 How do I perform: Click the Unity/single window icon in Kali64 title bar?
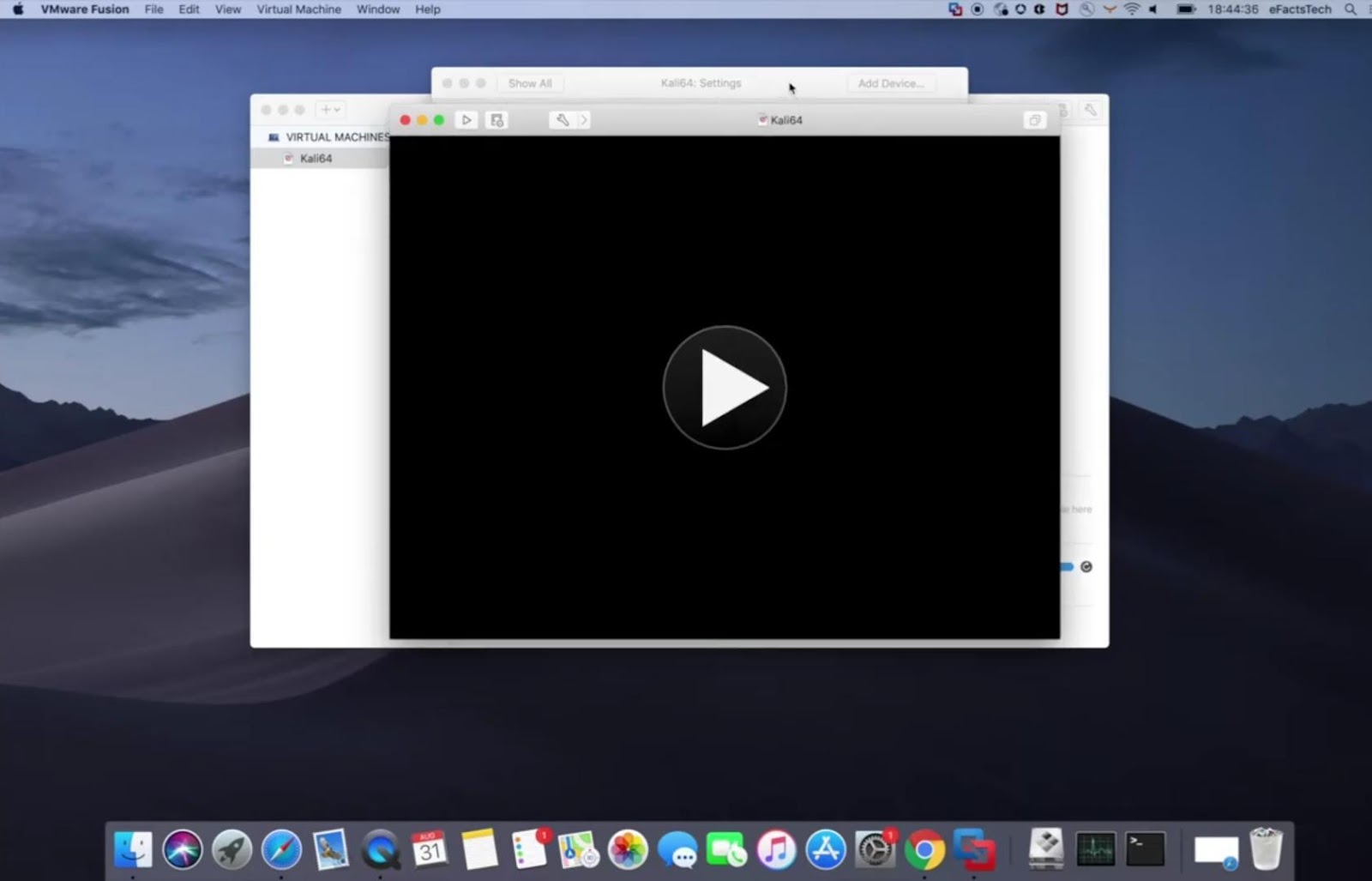(1035, 120)
